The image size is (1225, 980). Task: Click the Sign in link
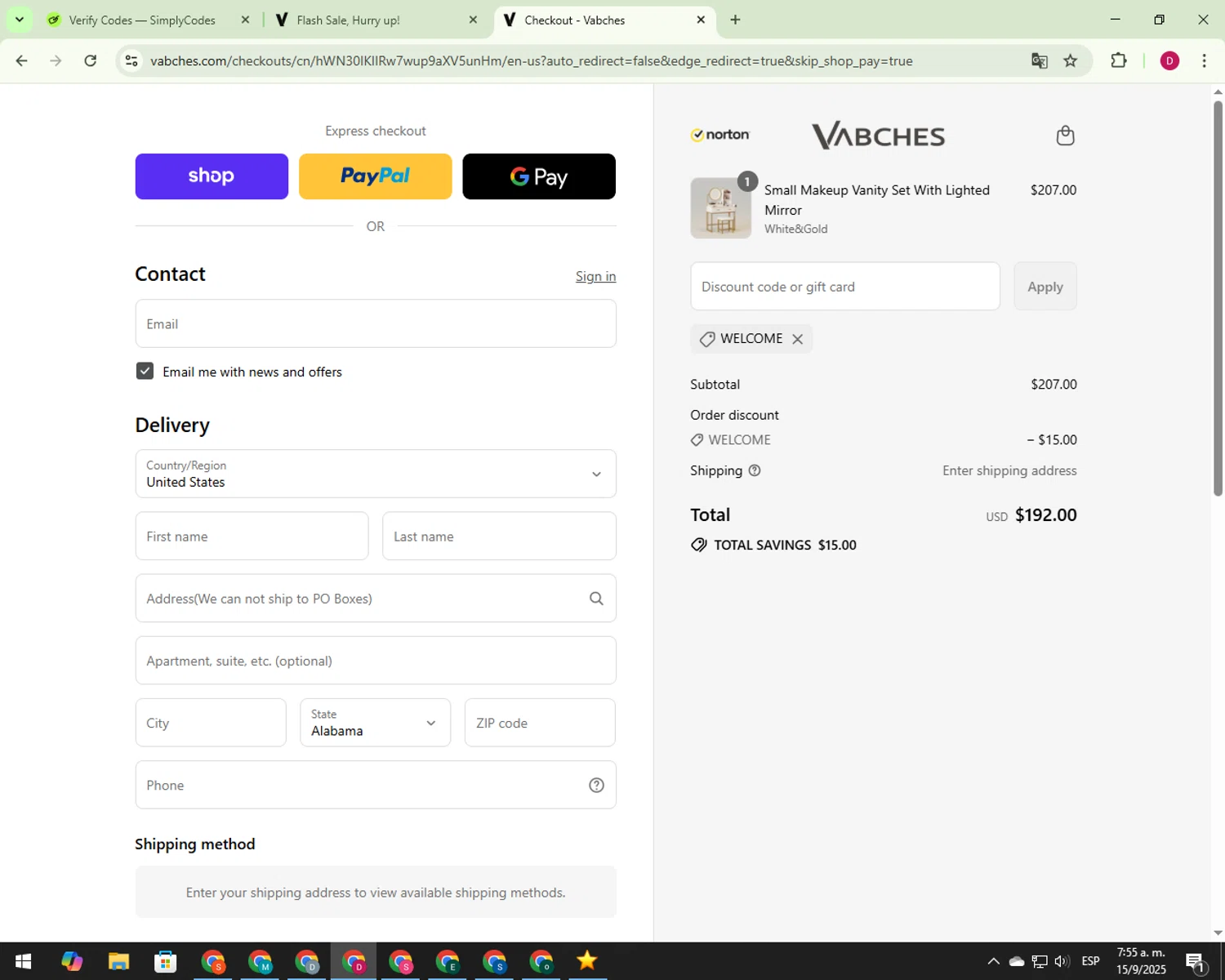coord(596,276)
